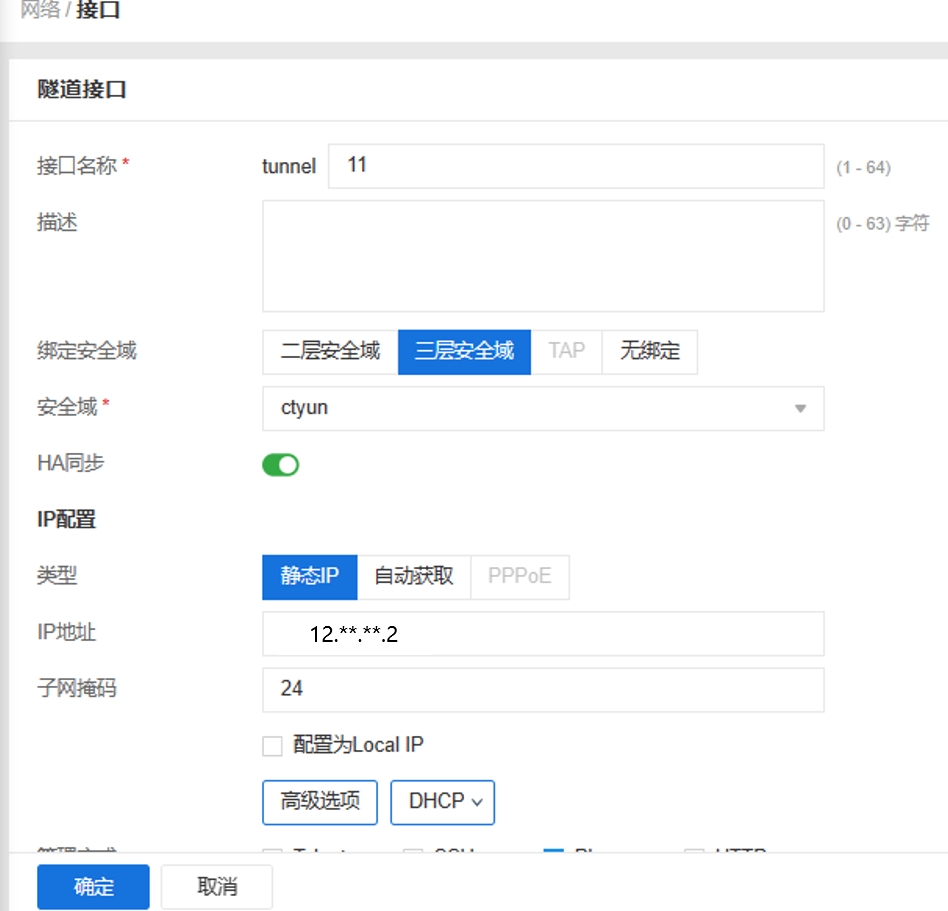Screen dimensions: 948x911
Task: Open the 高级选项 advanced options
Action: pos(319,802)
